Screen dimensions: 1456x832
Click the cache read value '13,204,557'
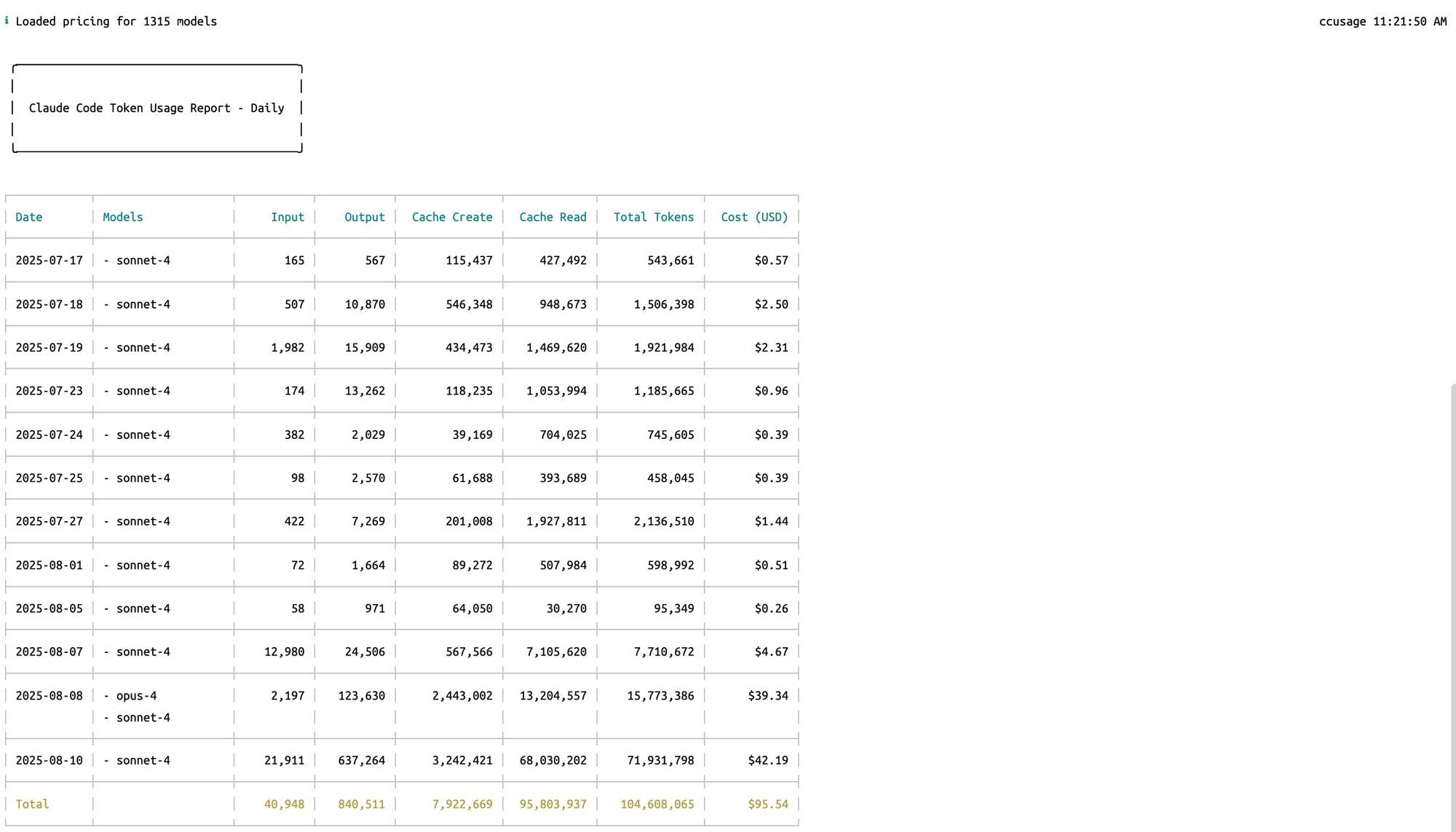(553, 695)
